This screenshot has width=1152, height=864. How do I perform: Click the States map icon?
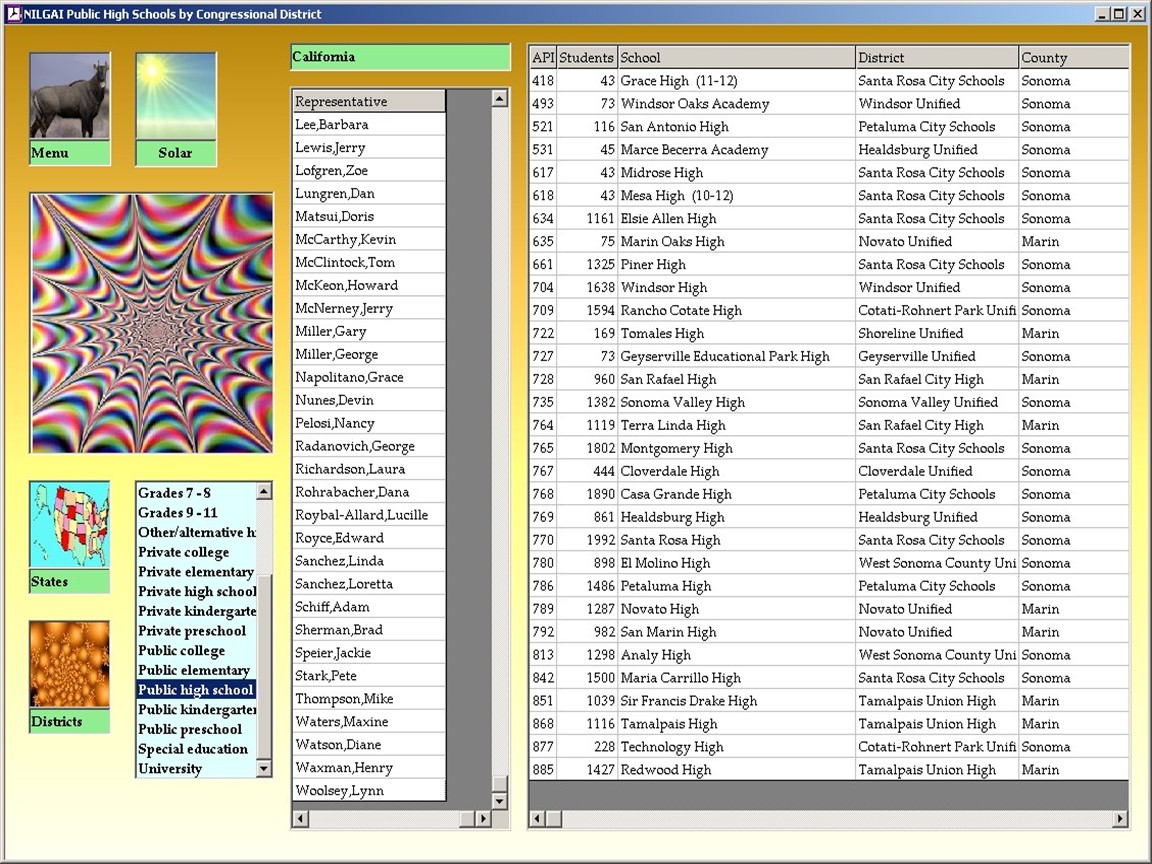69,526
